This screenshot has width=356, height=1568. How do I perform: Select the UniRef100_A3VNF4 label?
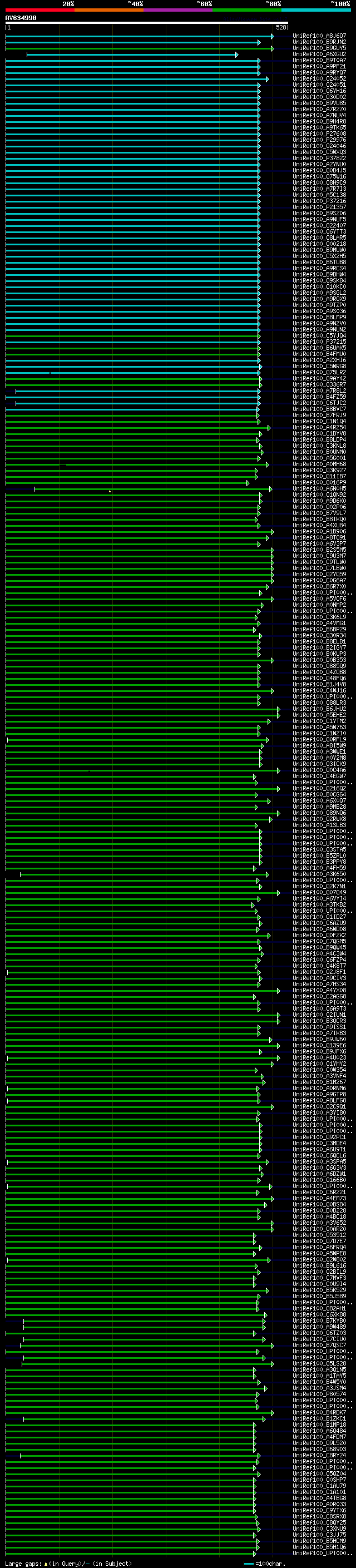click(x=319, y=1076)
